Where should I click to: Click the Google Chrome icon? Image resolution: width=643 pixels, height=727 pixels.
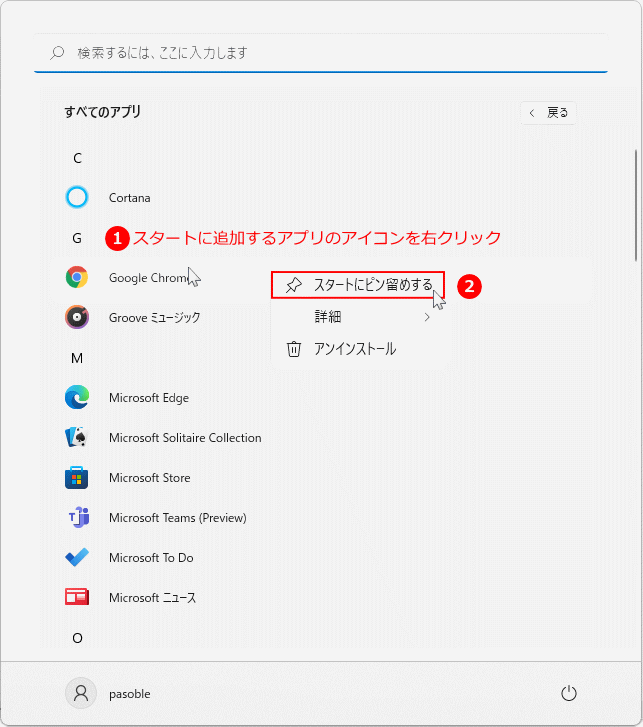tap(77, 277)
